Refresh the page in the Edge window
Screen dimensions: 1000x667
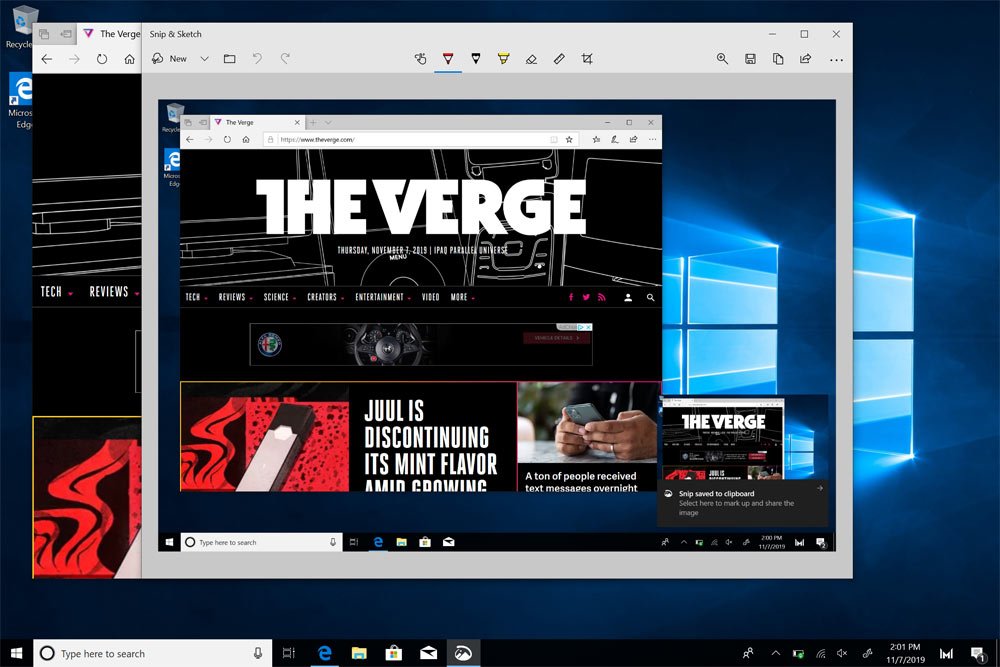tap(102, 59)
